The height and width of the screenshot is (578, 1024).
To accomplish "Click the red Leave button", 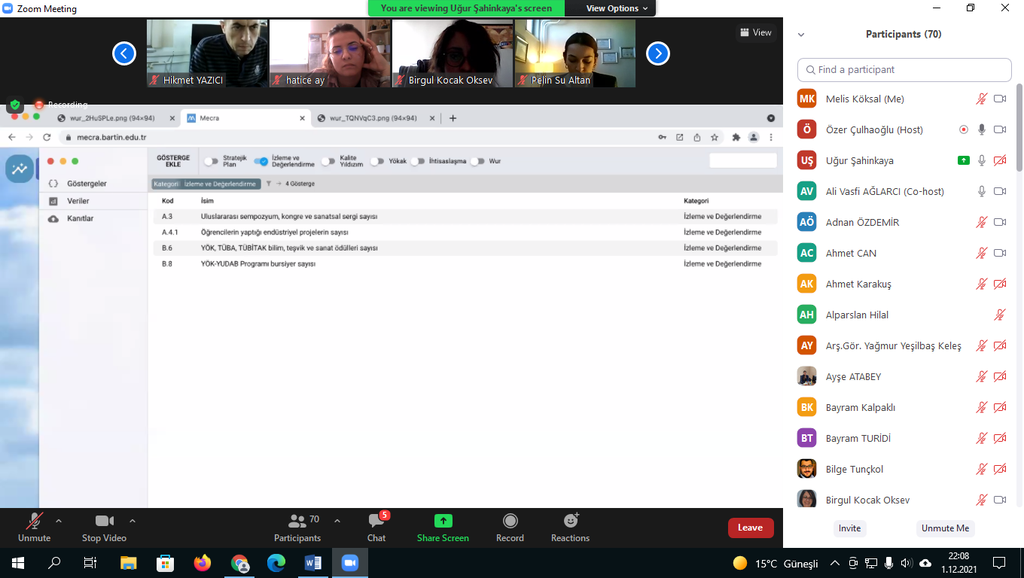I will pyautogui.click(x=750, y=528).
